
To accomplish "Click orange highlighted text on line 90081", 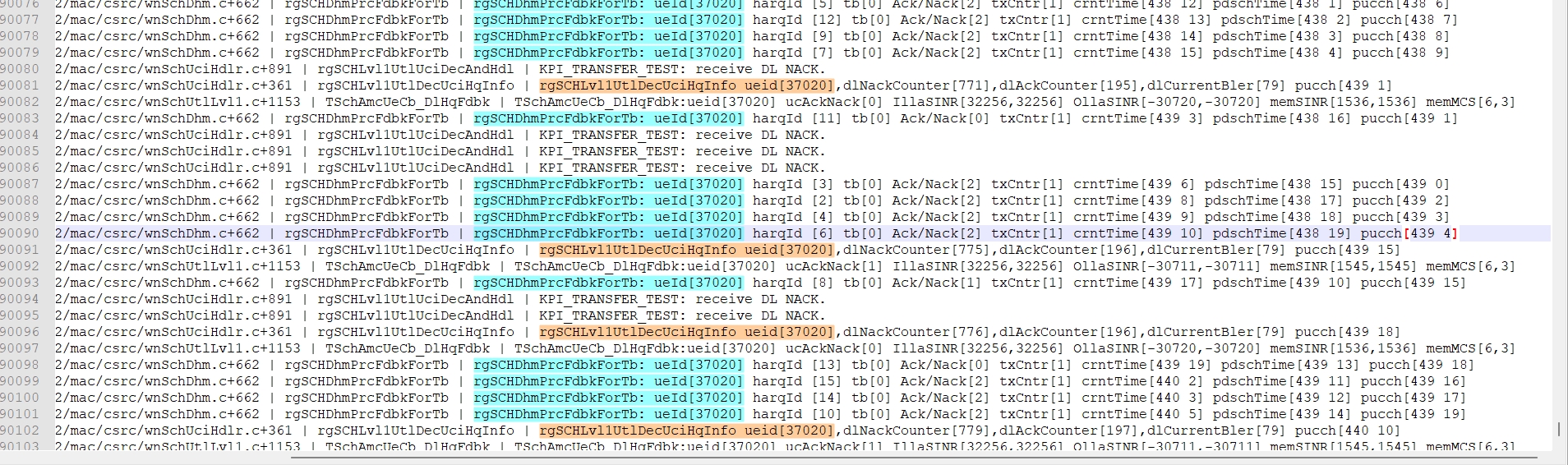I will (x=686, y=85).
